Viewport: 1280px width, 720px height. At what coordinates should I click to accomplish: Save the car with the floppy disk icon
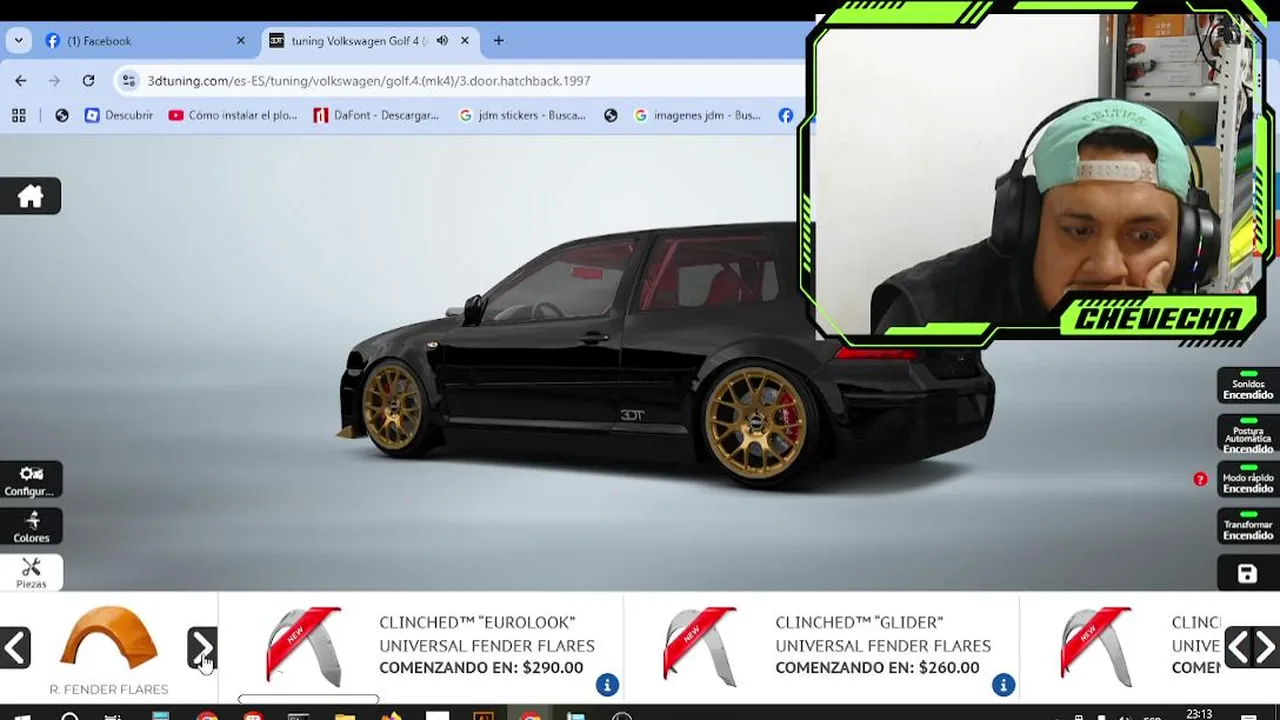coord(1247,573)
